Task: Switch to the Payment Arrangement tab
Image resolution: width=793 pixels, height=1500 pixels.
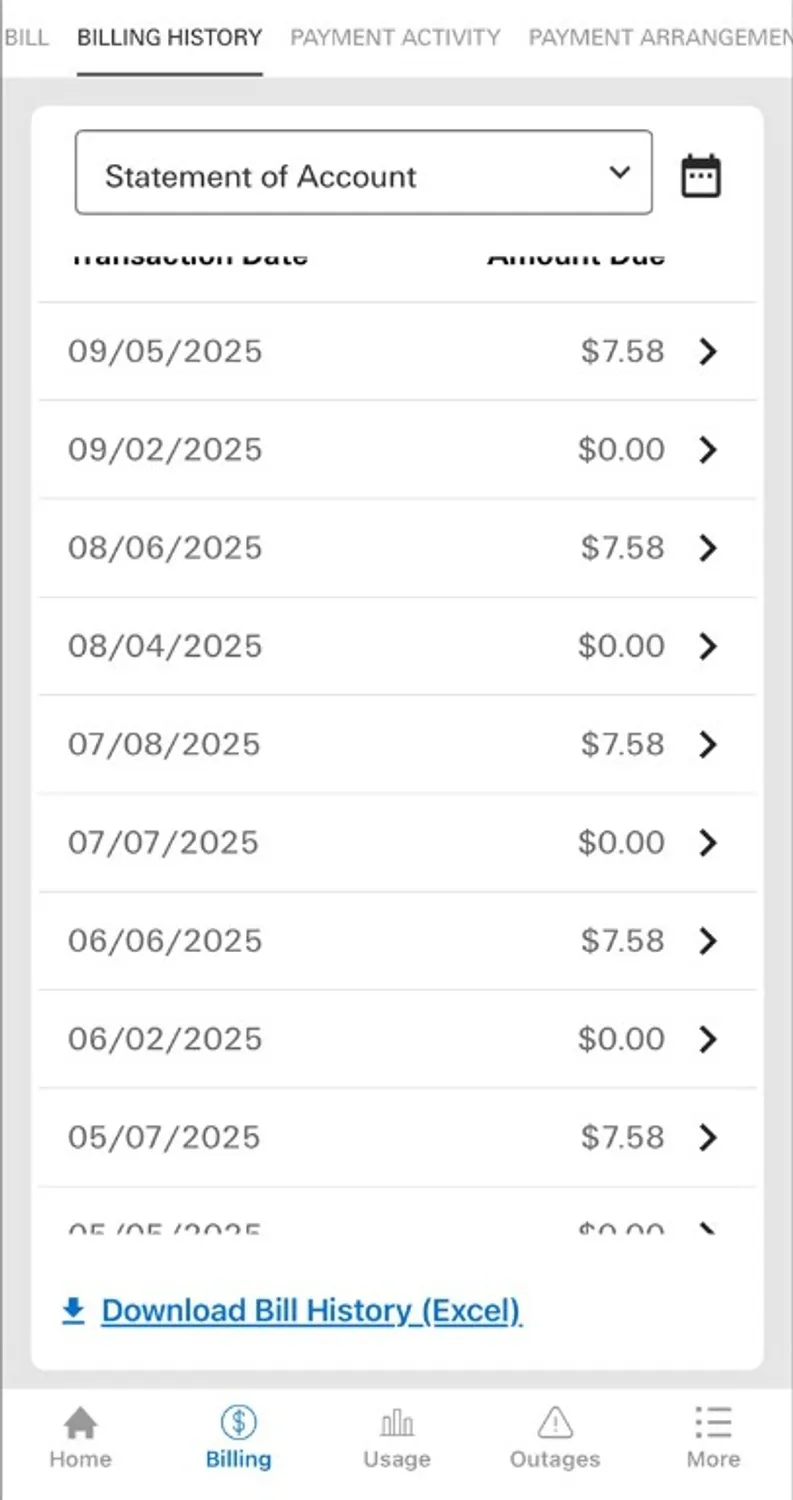Action: 660,38
